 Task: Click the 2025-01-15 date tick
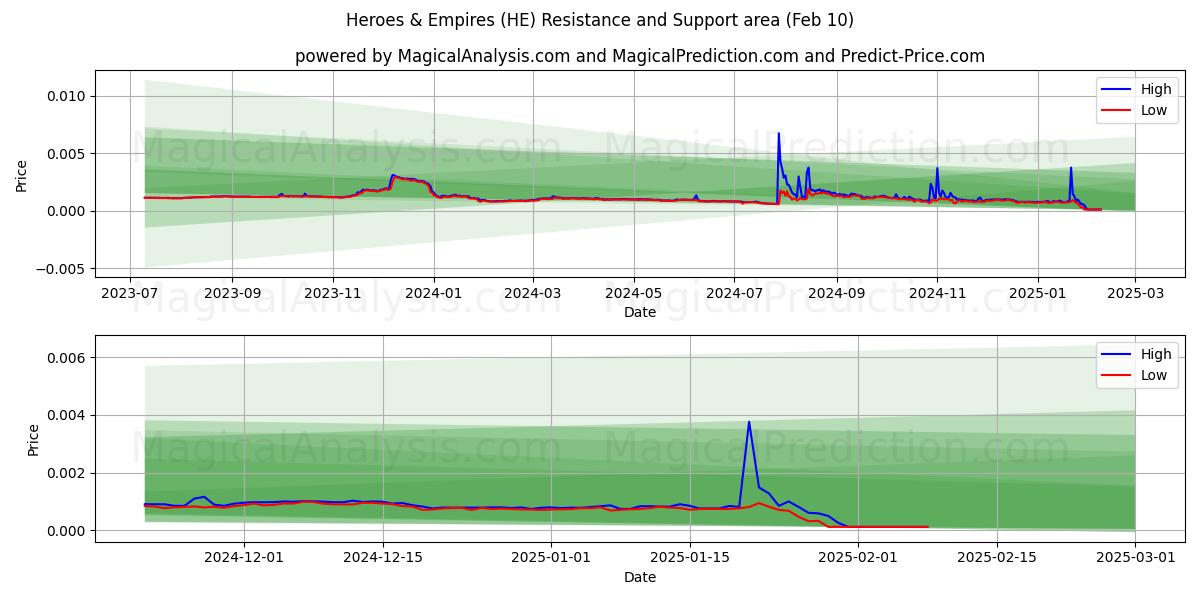(690, 558)
